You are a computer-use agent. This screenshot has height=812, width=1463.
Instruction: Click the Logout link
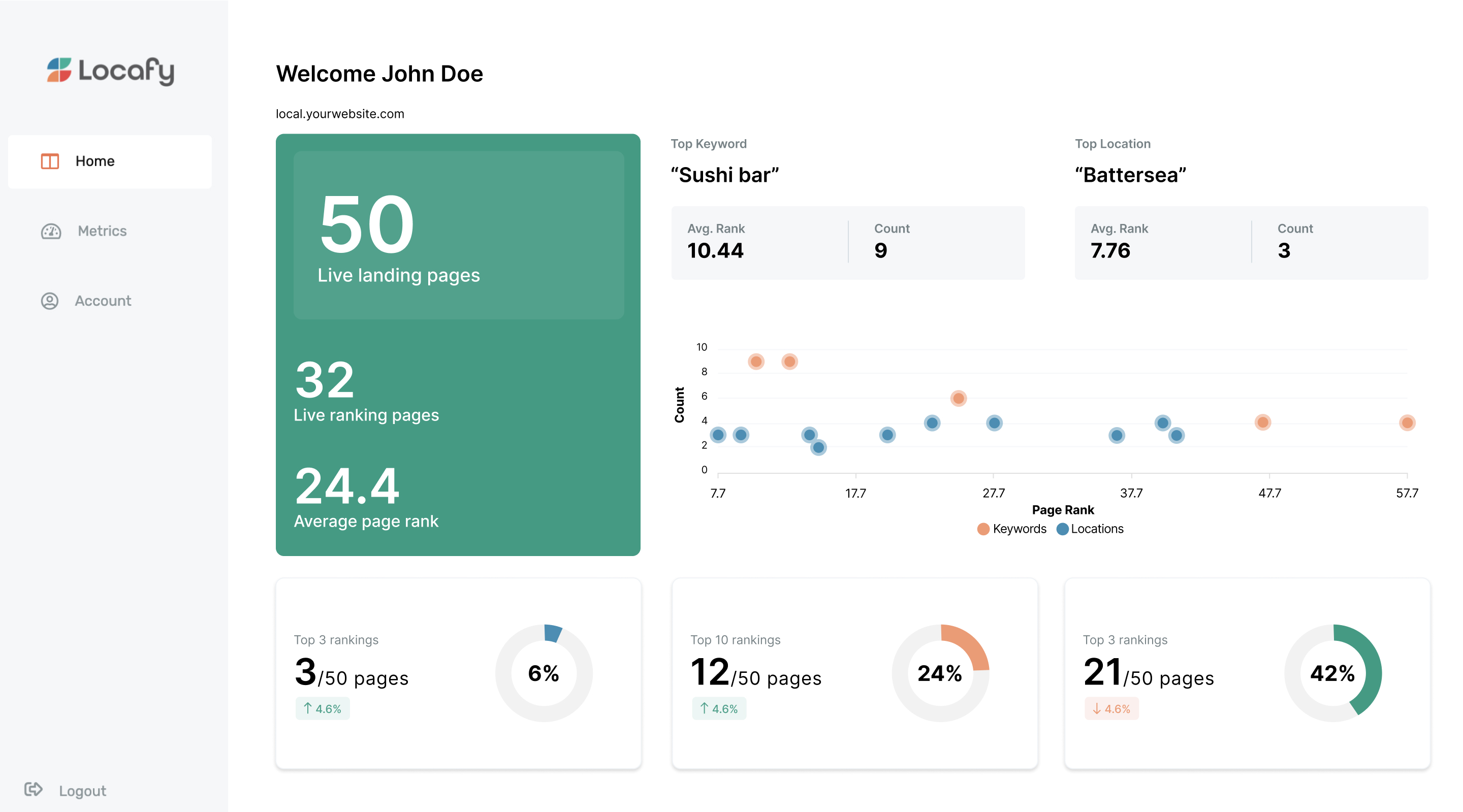pyautogui.click(x=82, y=791)
